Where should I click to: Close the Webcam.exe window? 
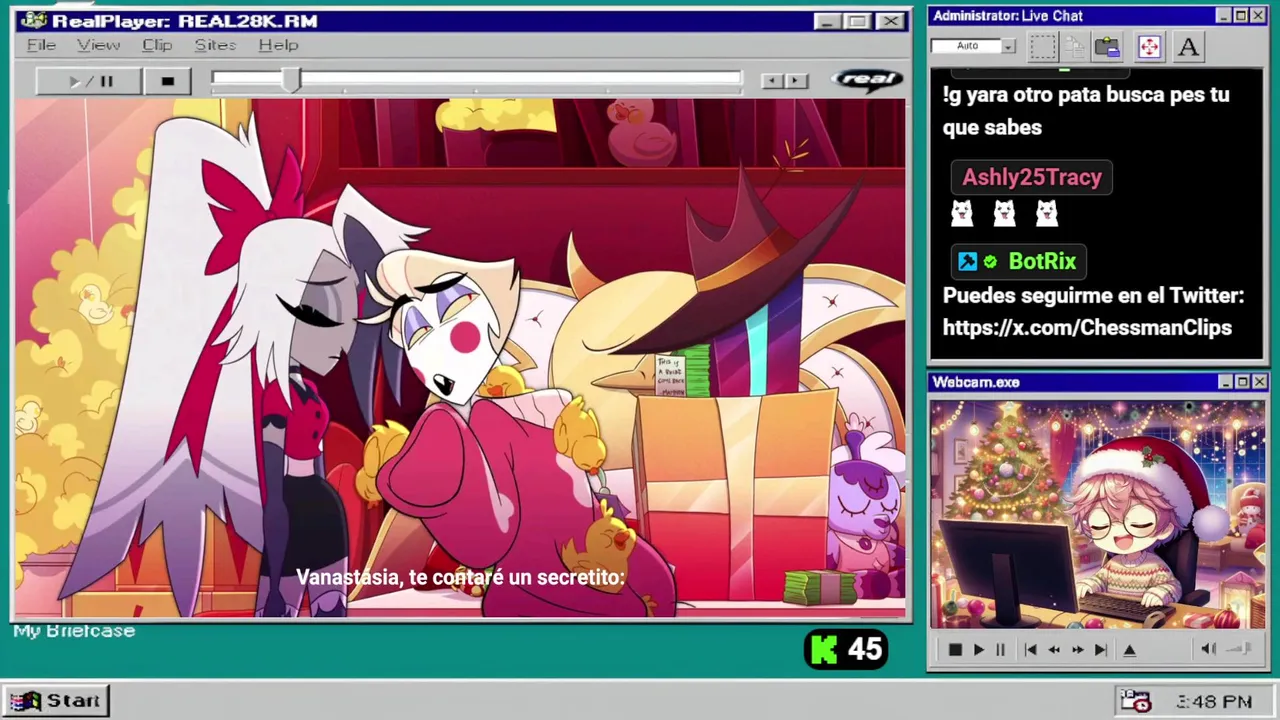pyautogui.click(x=1259, y=382)
